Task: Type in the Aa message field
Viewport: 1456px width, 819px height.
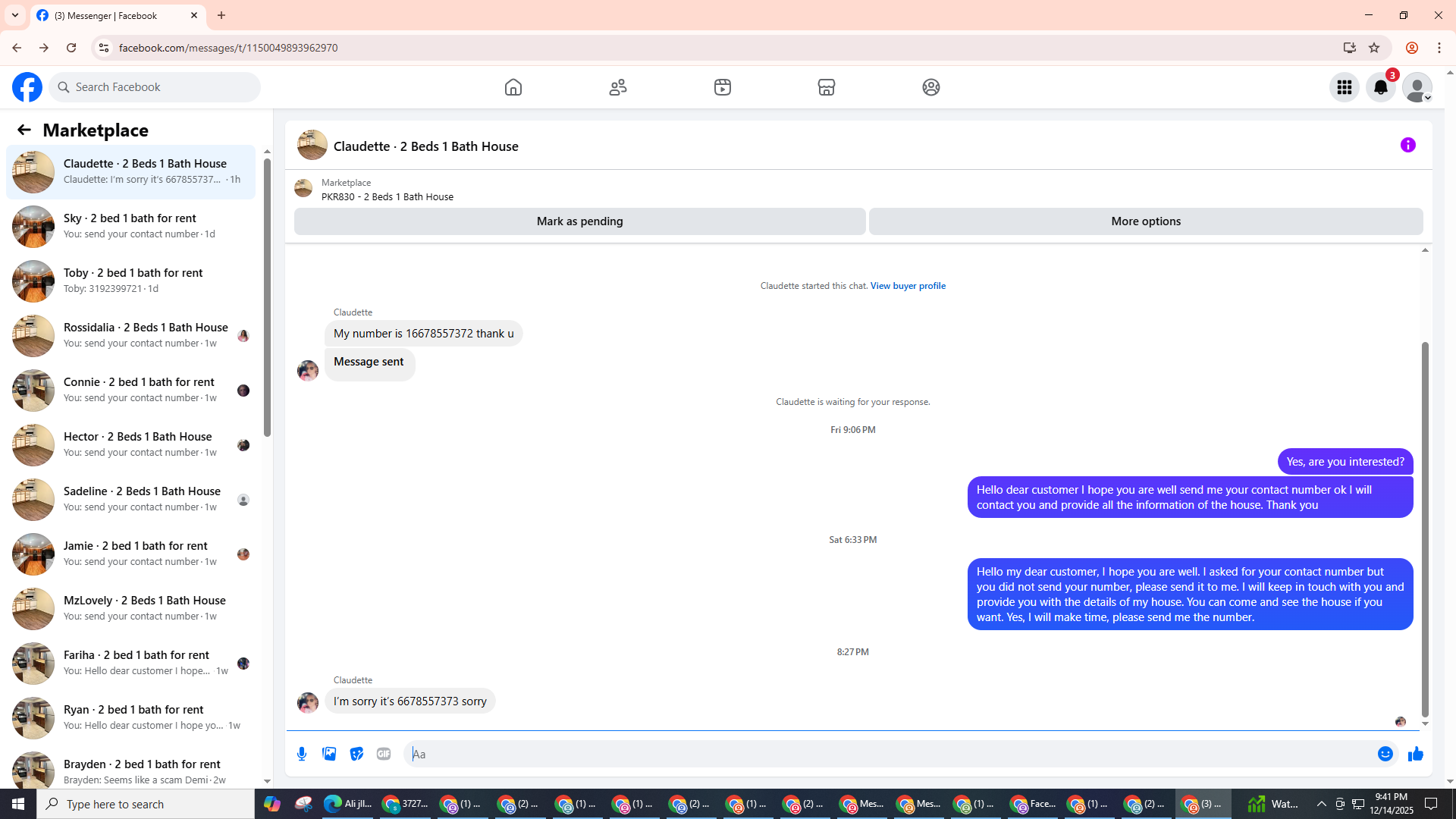Action: coord(887,754)
